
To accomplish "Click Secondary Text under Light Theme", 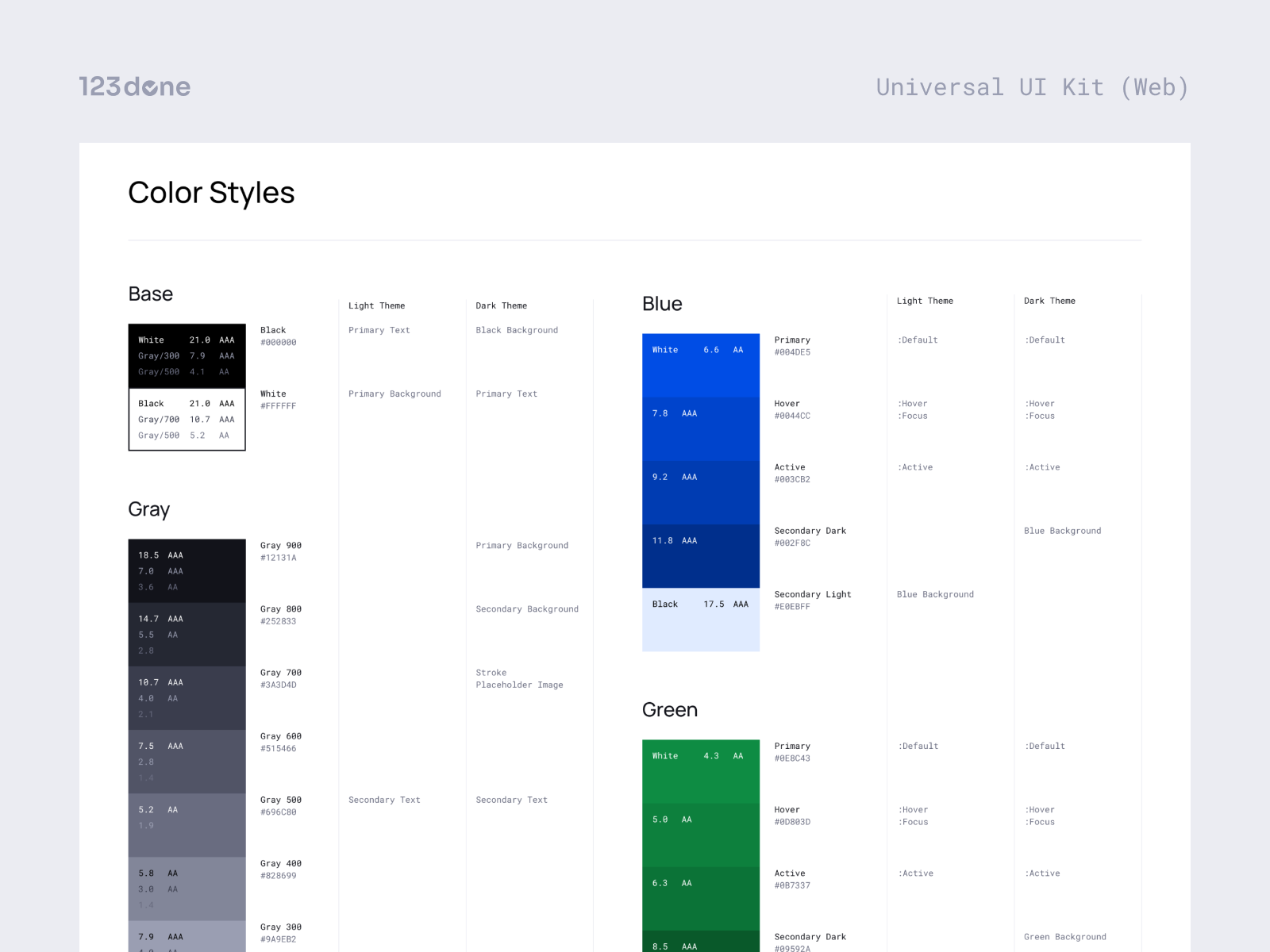I will tap(384, 800).
